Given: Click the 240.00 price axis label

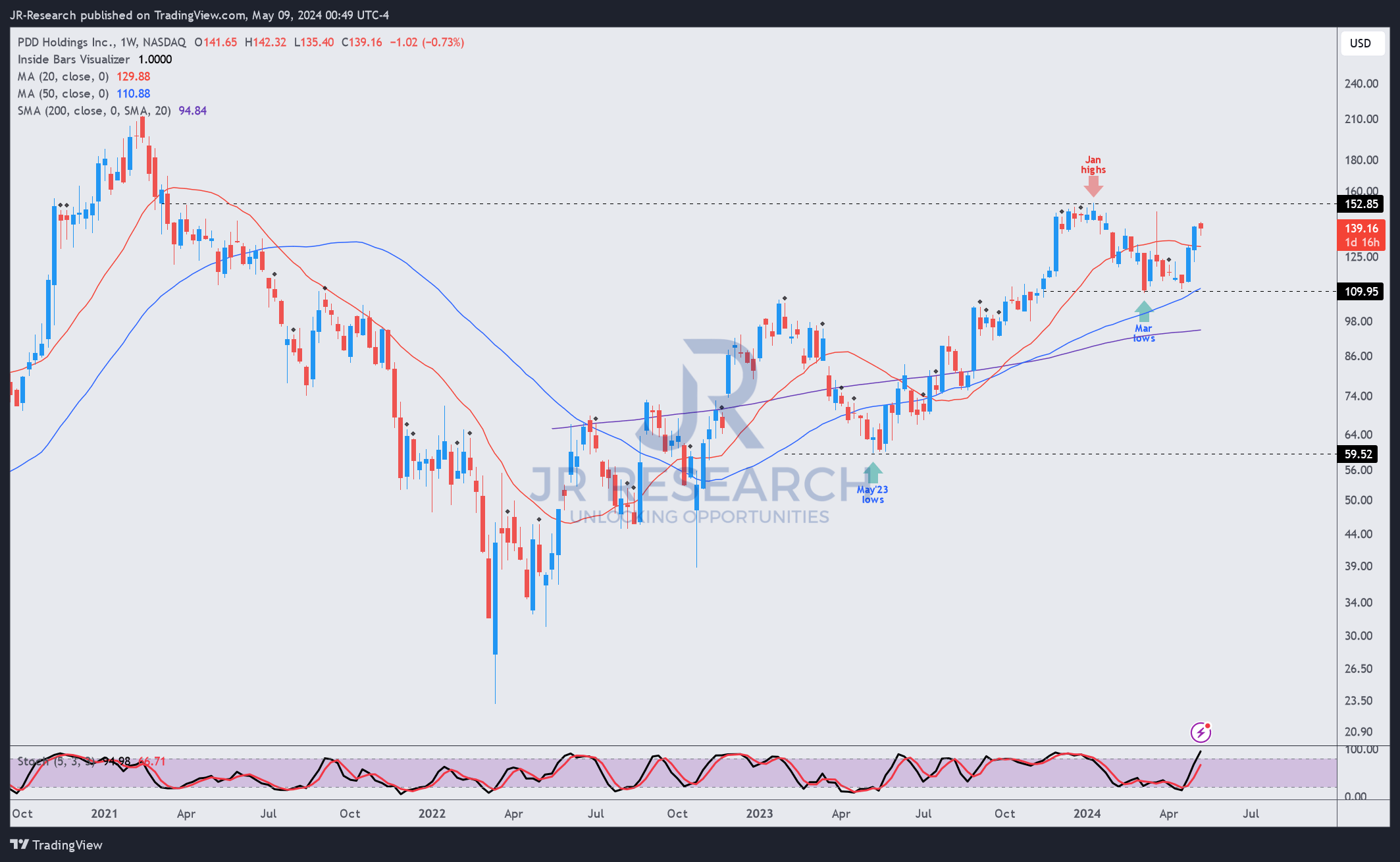Looking at the screenshot, I should 1361,84.
